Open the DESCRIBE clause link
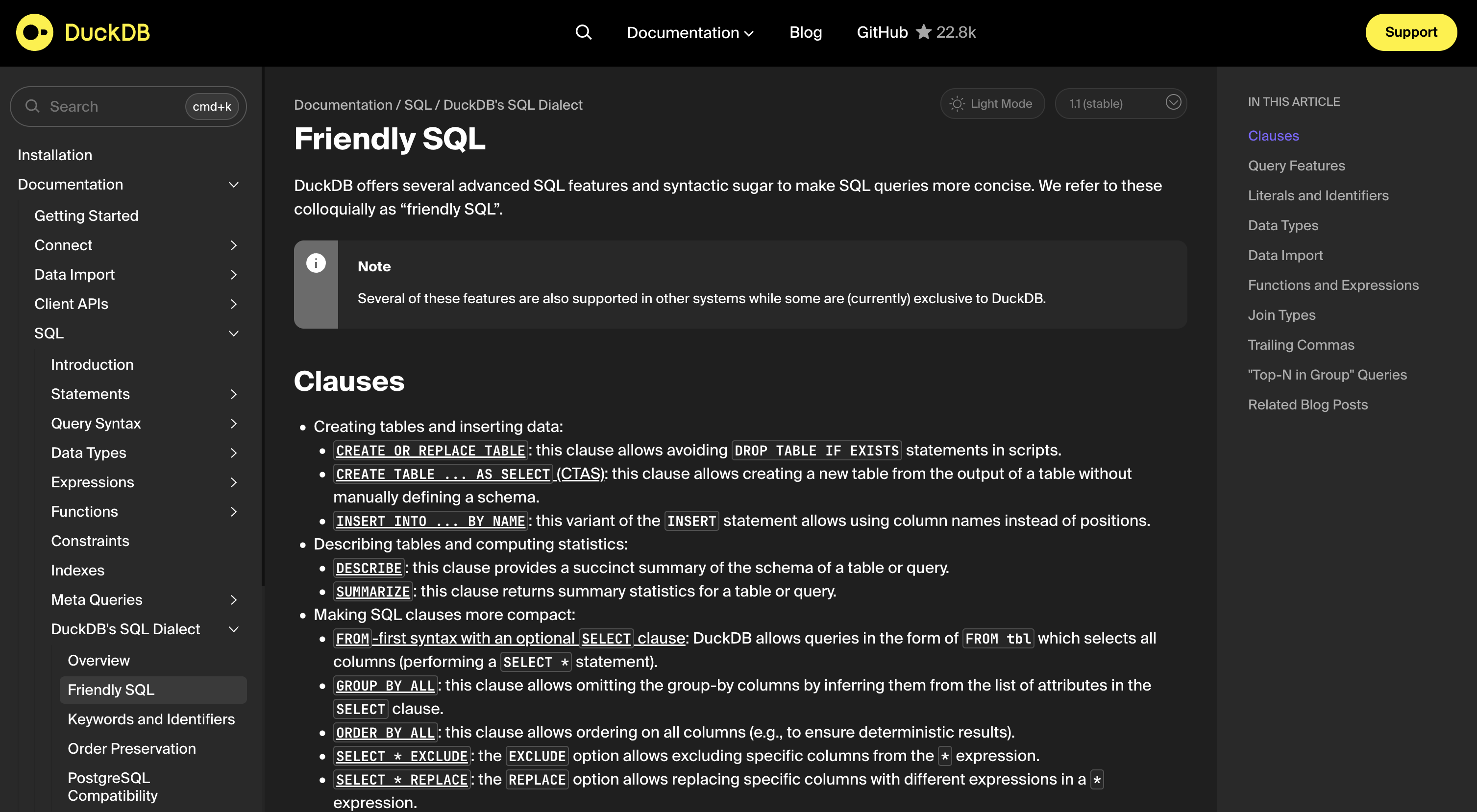 tap(369, 568)
